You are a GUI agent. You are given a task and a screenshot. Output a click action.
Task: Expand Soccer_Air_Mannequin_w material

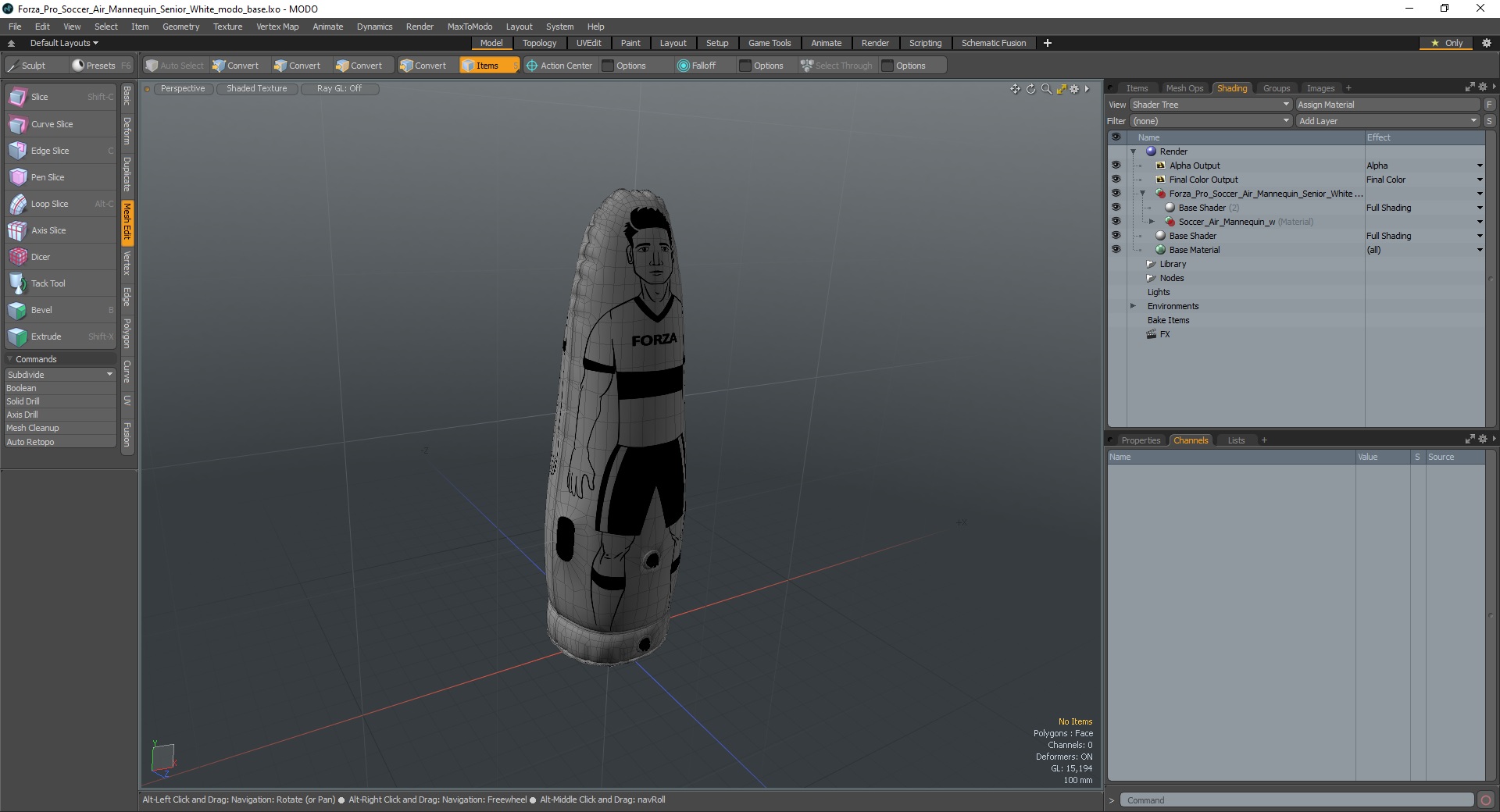(x=1152, y=222)
